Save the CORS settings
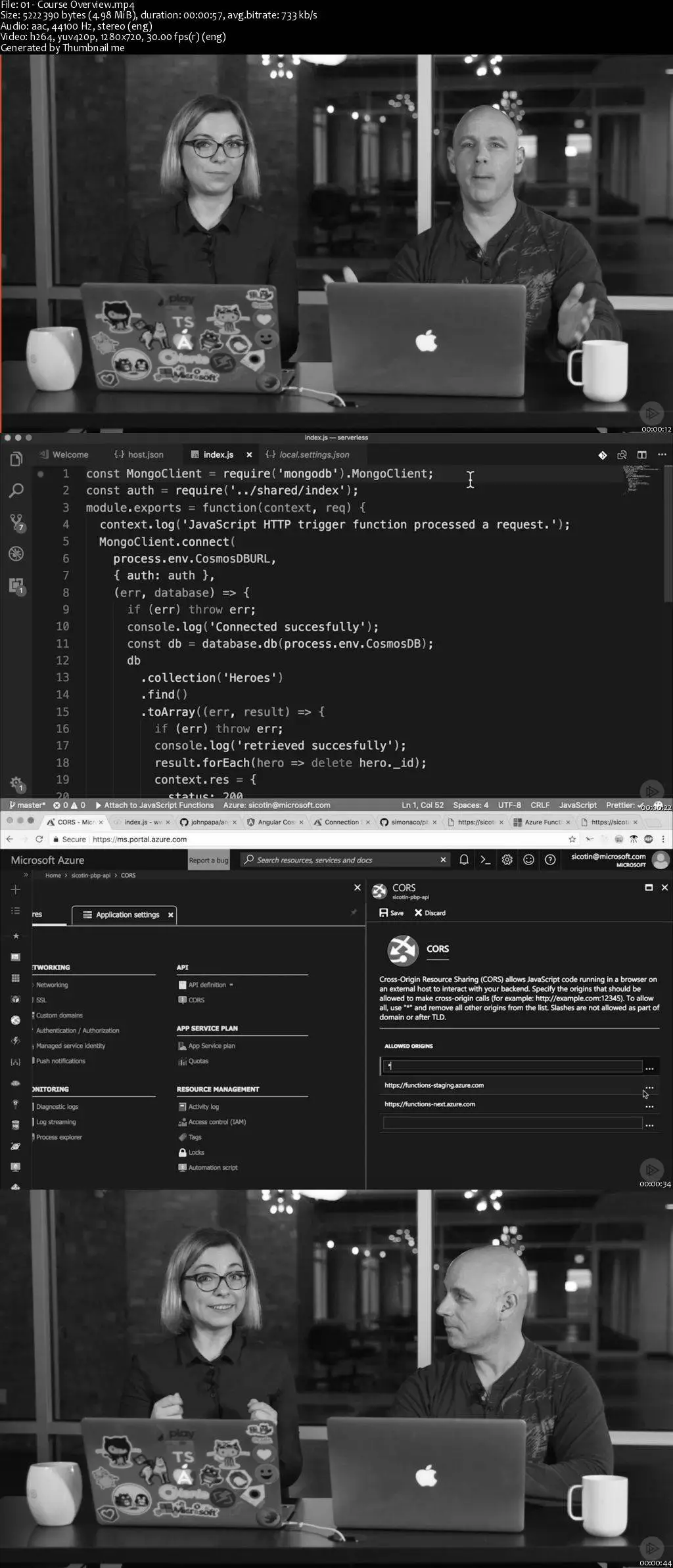The width and height of the screenshot is (673, 1568). coord(392,913)
